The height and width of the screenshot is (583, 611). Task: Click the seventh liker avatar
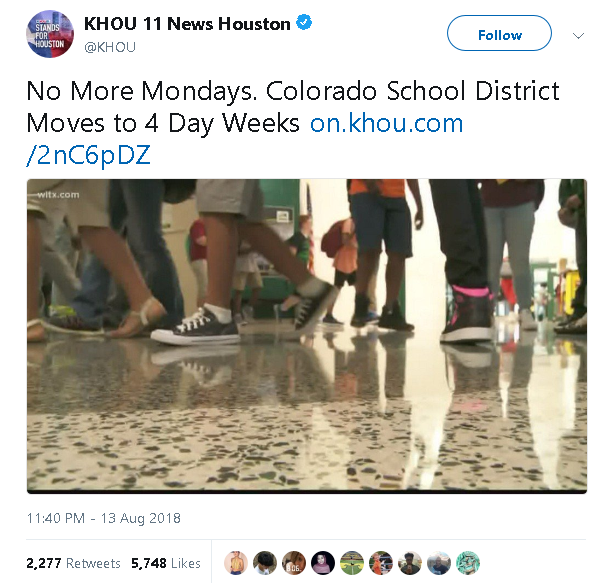pyautogui.click(x=410, y=563)
